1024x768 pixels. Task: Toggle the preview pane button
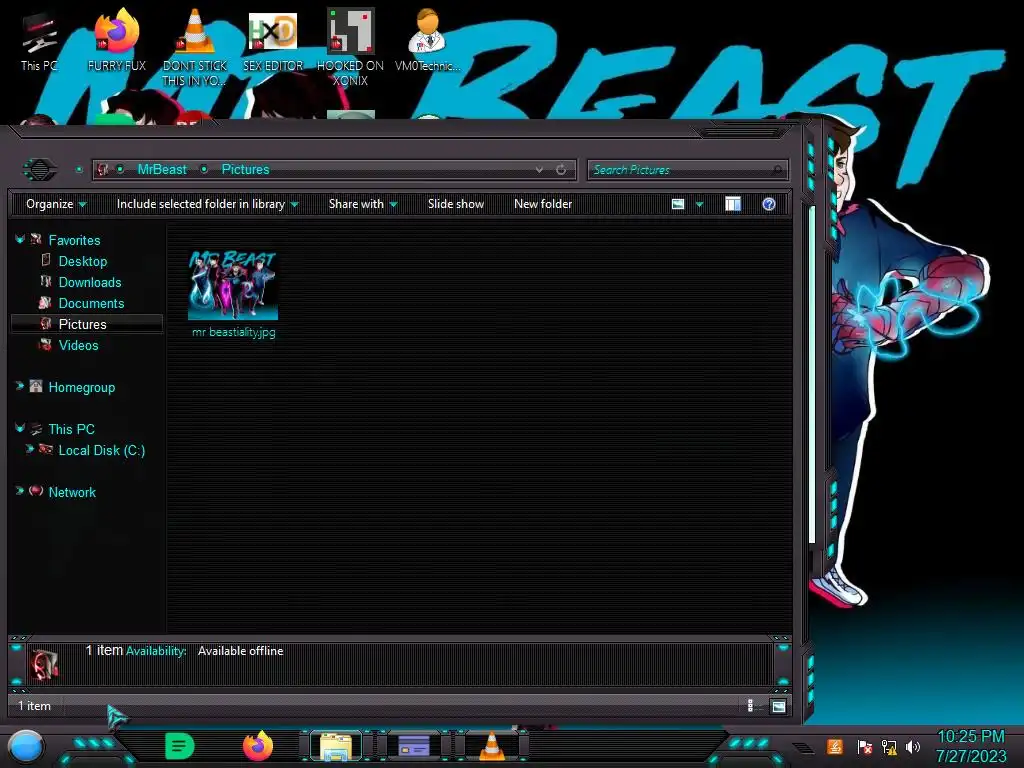pos(733,204)
